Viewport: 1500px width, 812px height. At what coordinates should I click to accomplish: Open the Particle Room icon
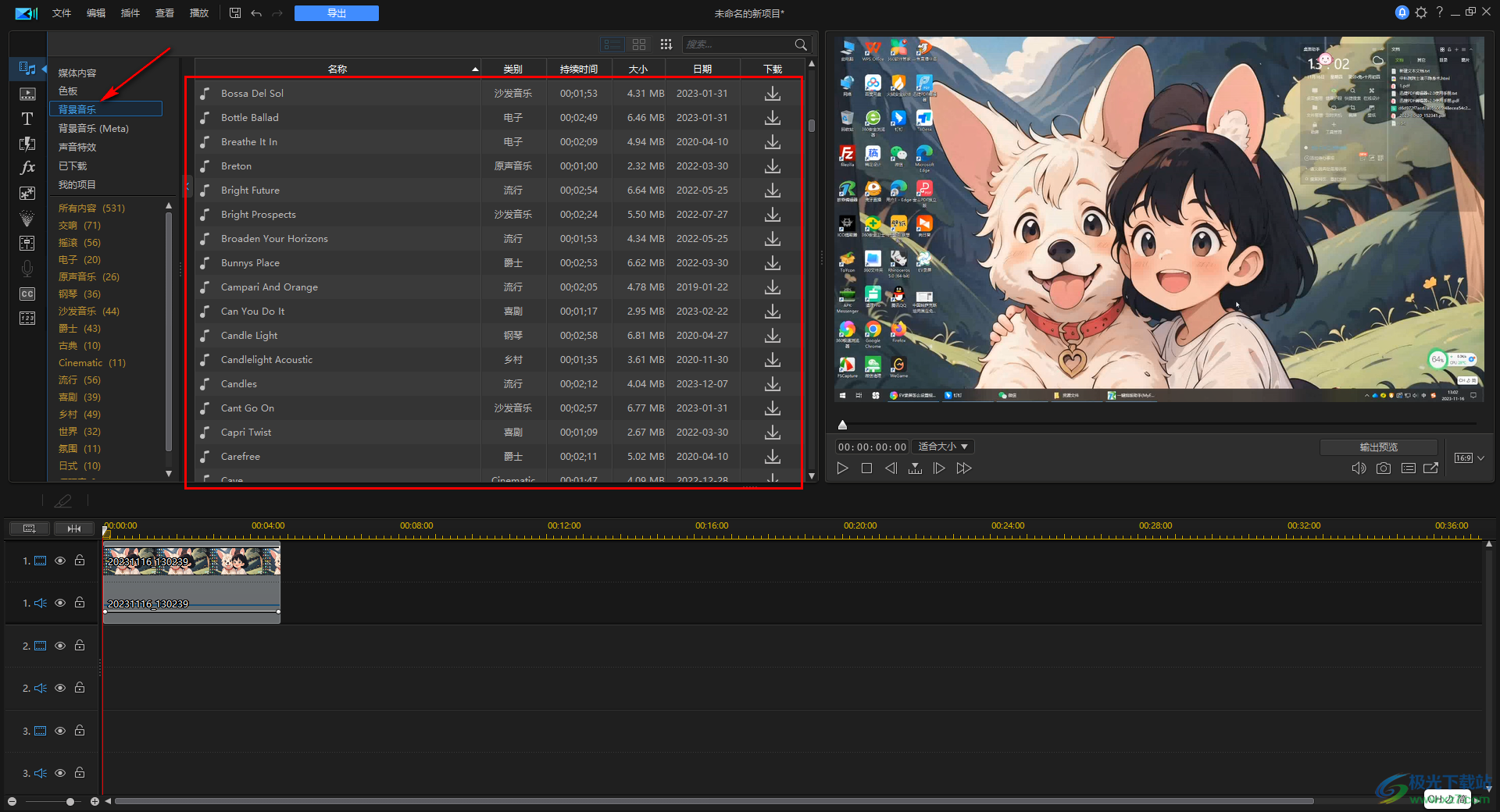(27, 219)
